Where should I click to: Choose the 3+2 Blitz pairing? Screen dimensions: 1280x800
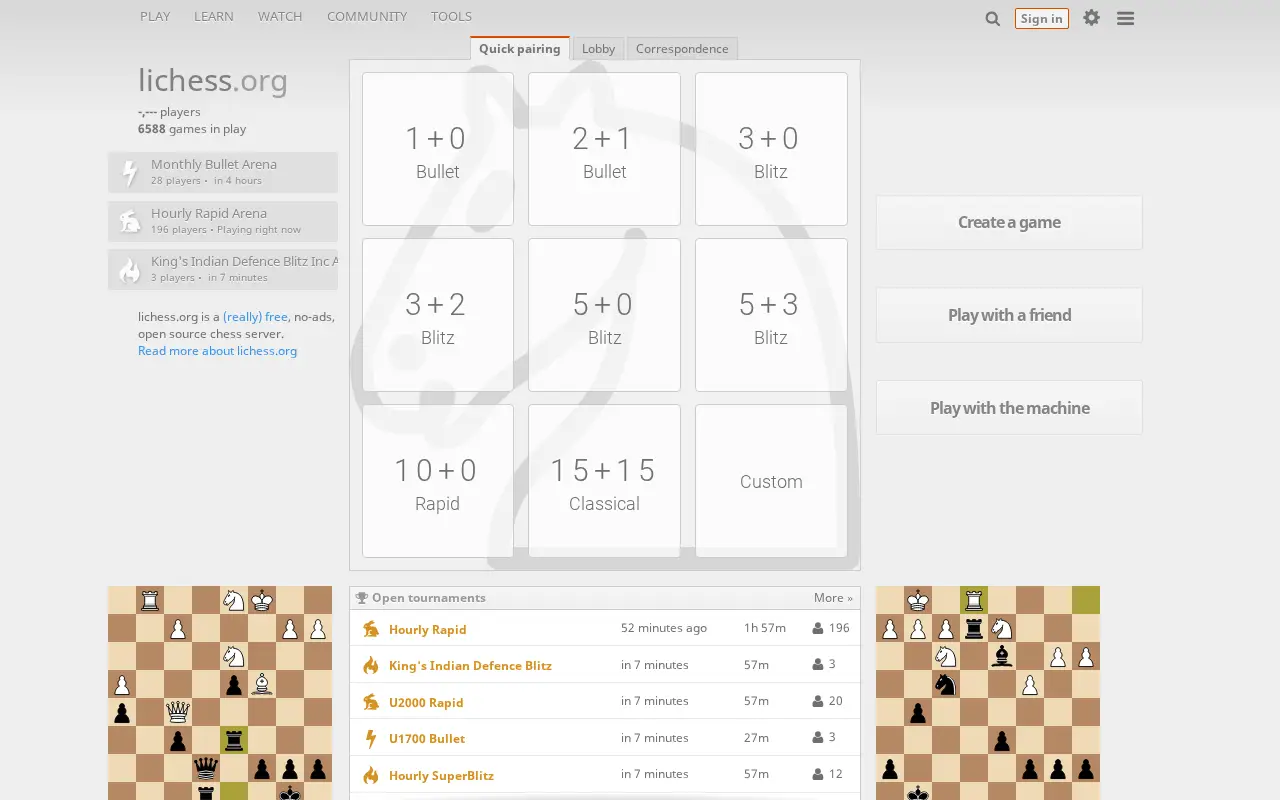pos(438,315)
